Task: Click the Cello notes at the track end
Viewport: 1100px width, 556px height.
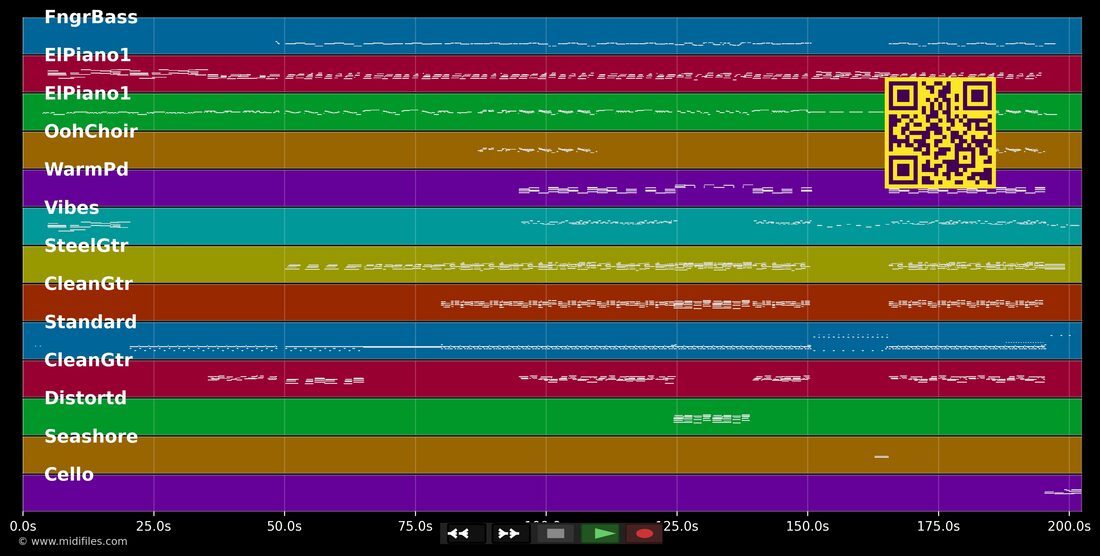Action: click(x=1063, y=491)
